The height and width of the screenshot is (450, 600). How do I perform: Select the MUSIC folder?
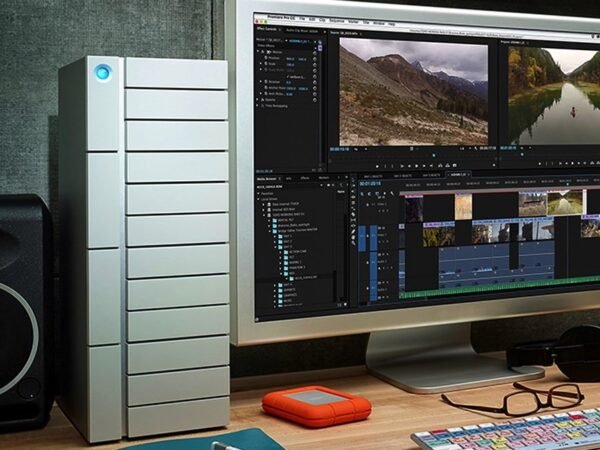(288, 301)
